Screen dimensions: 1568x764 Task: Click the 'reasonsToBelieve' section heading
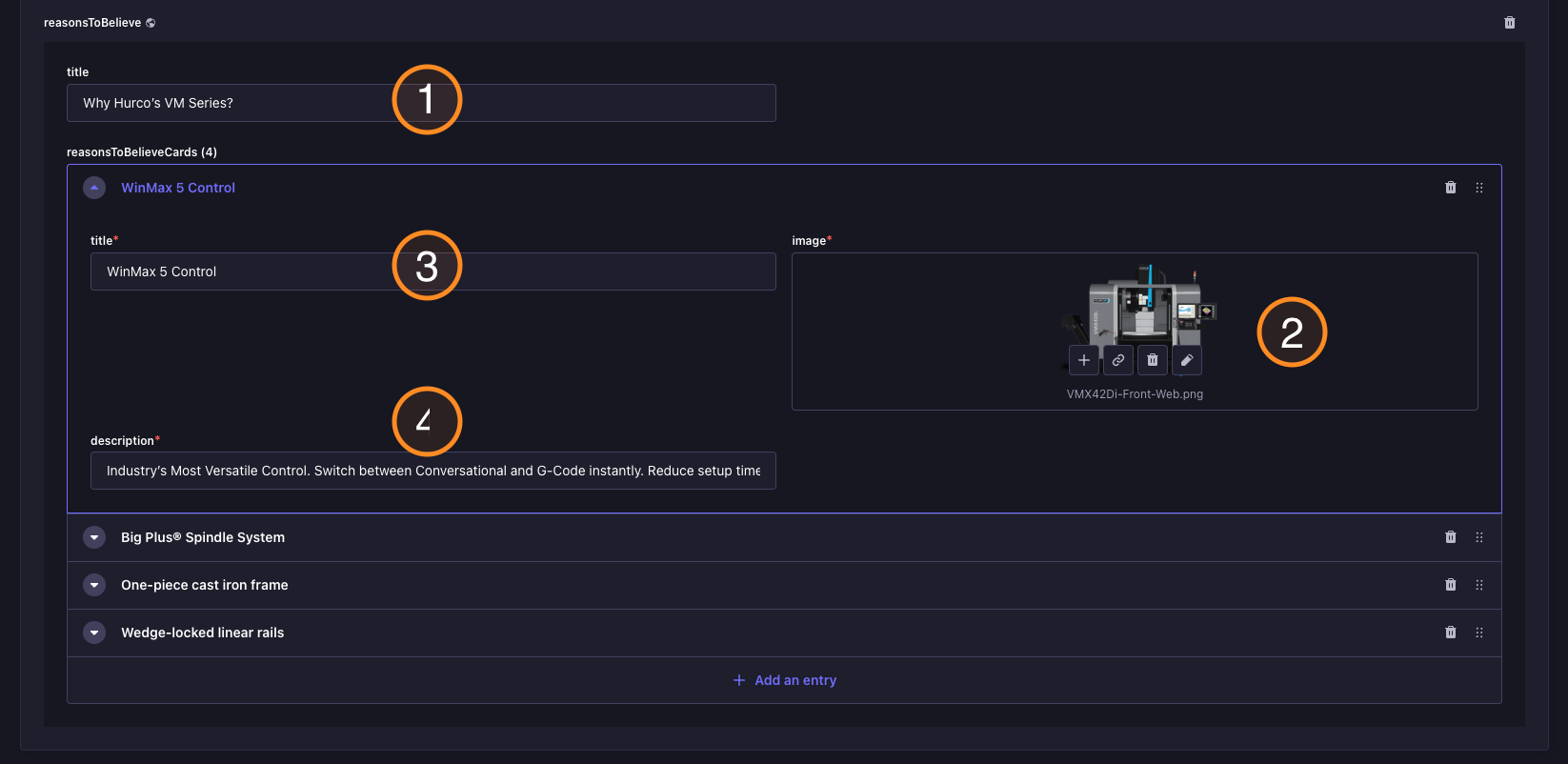click(x=92, y=23)
